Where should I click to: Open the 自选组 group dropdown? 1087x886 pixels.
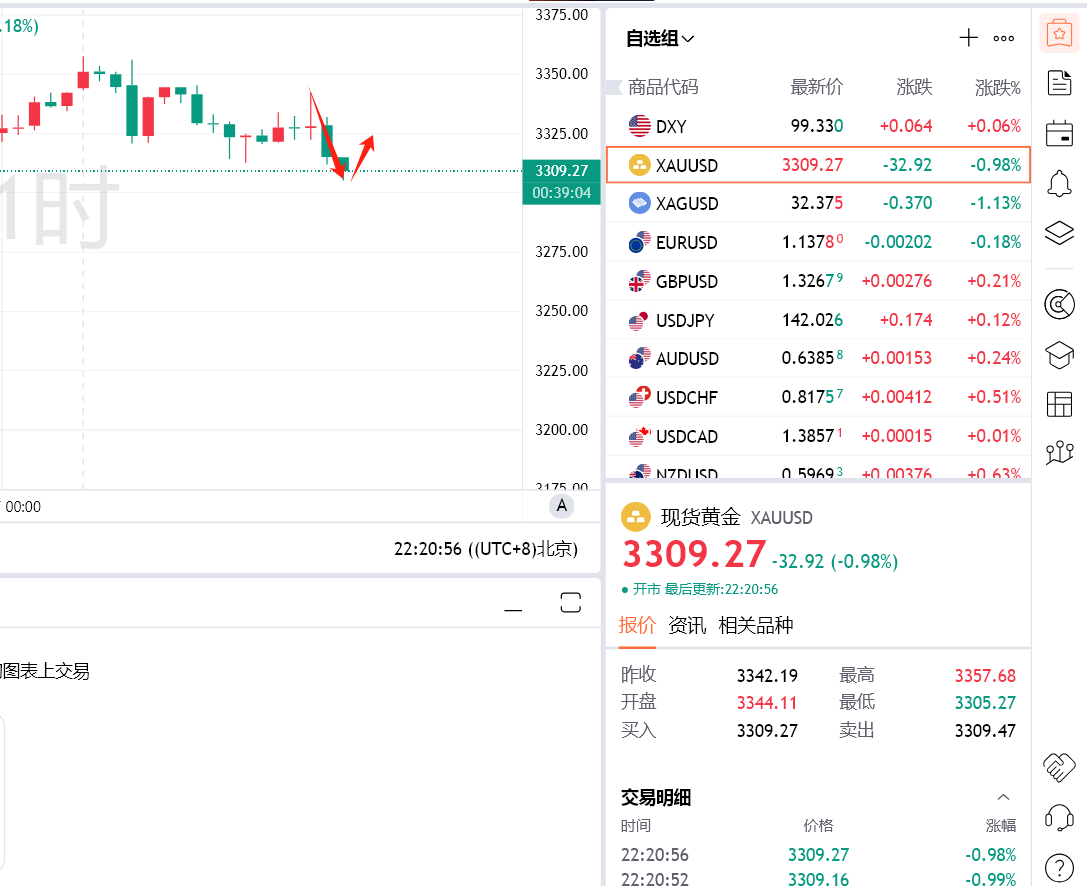(660, 37)
